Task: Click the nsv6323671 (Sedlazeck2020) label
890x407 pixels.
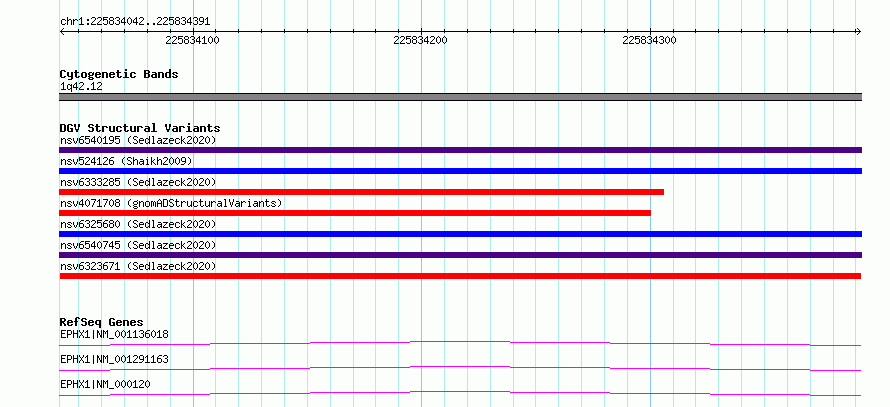Action: pyautogui.click(x=138, y=266)
